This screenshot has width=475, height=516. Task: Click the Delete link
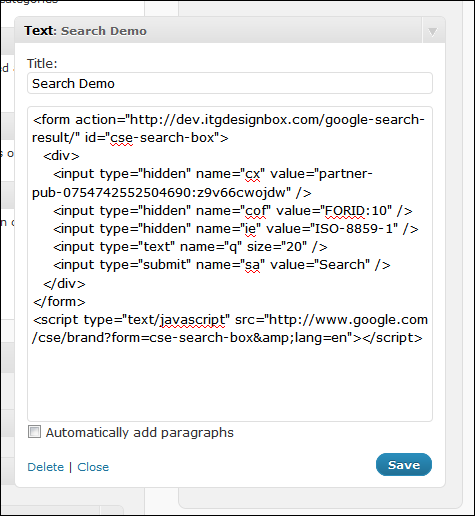click(x=45, y=467)
